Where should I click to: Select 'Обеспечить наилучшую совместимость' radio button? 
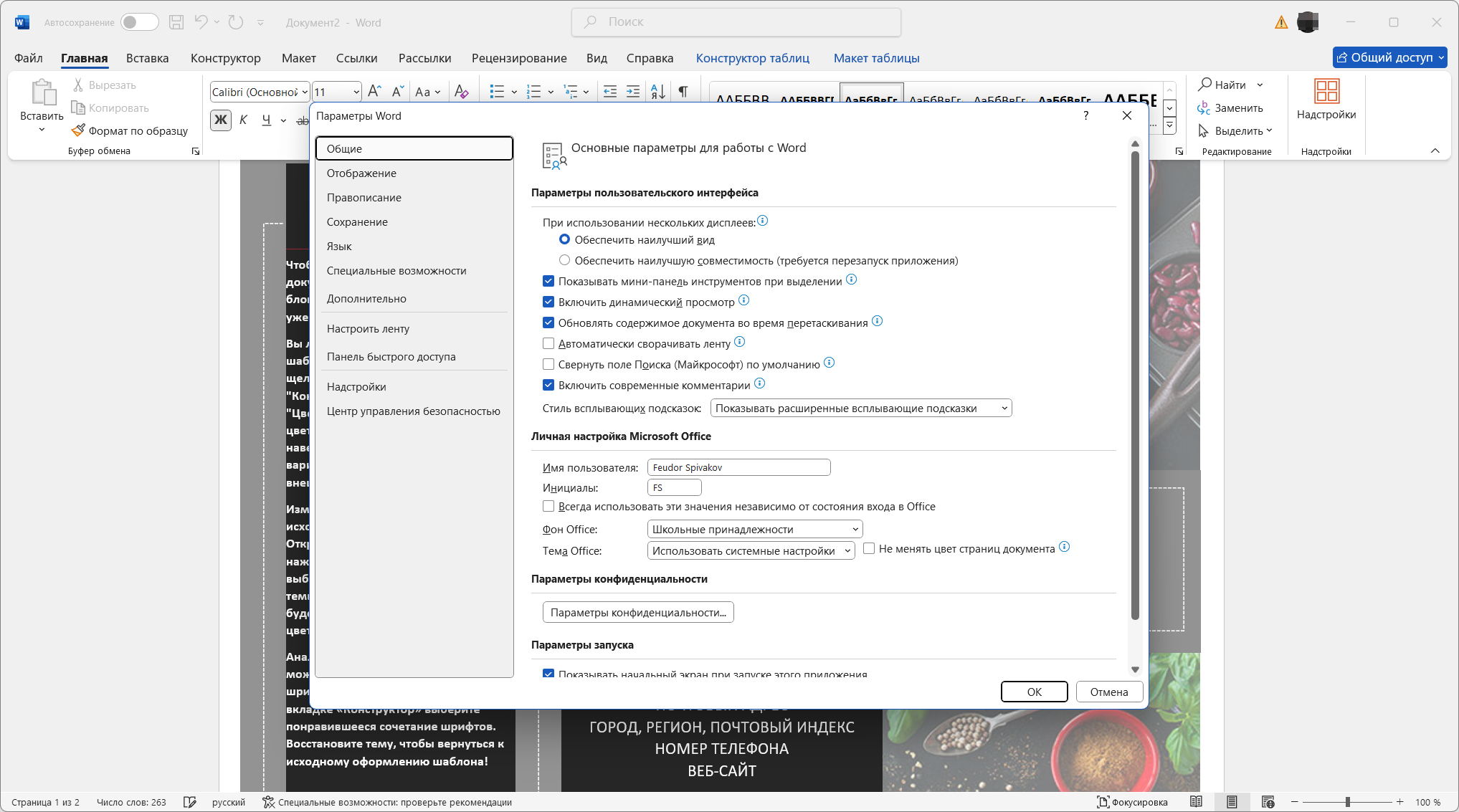(x=565, y=260)
